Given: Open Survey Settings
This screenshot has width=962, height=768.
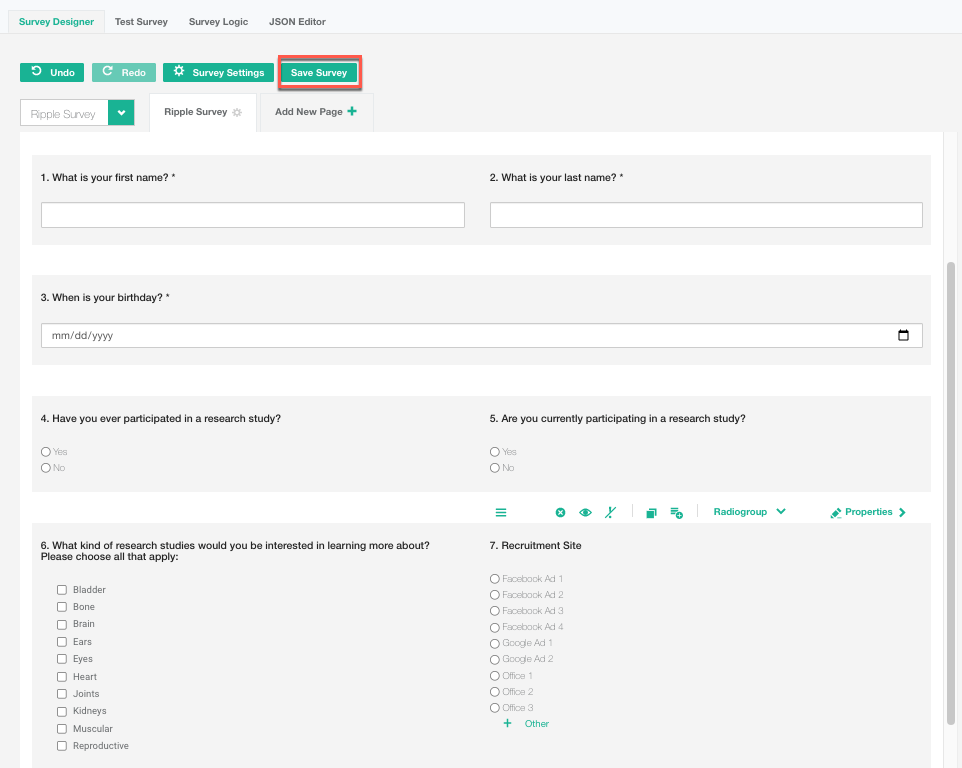Looking at the screenshot, I should 218,72.
